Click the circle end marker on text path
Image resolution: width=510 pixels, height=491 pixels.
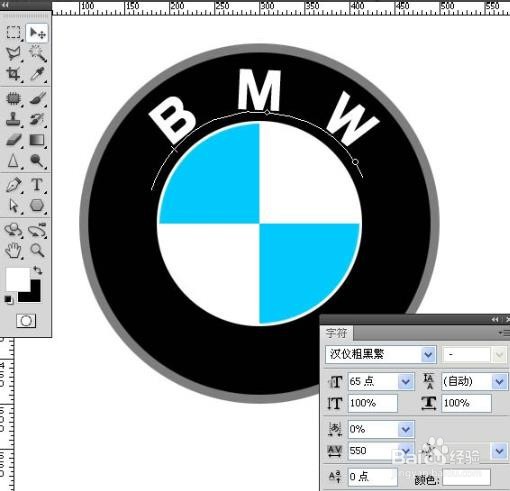click(x=355, y=162)
